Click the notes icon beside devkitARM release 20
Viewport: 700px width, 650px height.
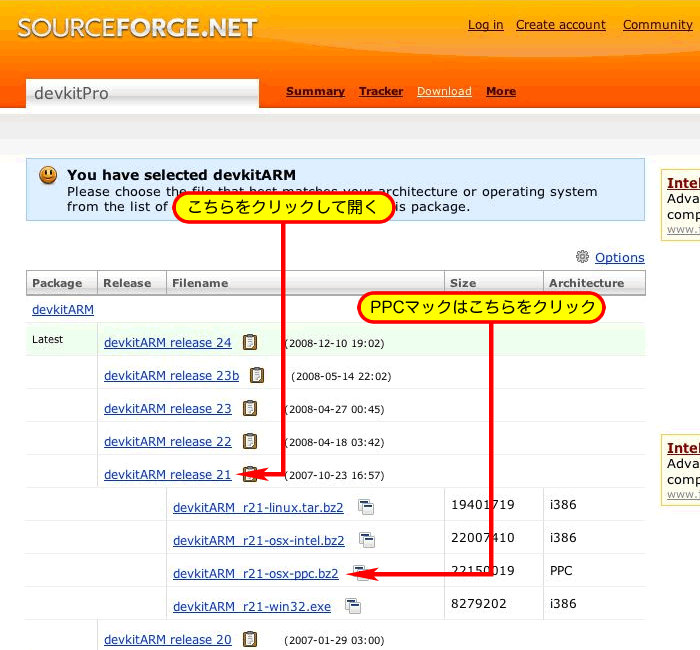click(250, 639)
